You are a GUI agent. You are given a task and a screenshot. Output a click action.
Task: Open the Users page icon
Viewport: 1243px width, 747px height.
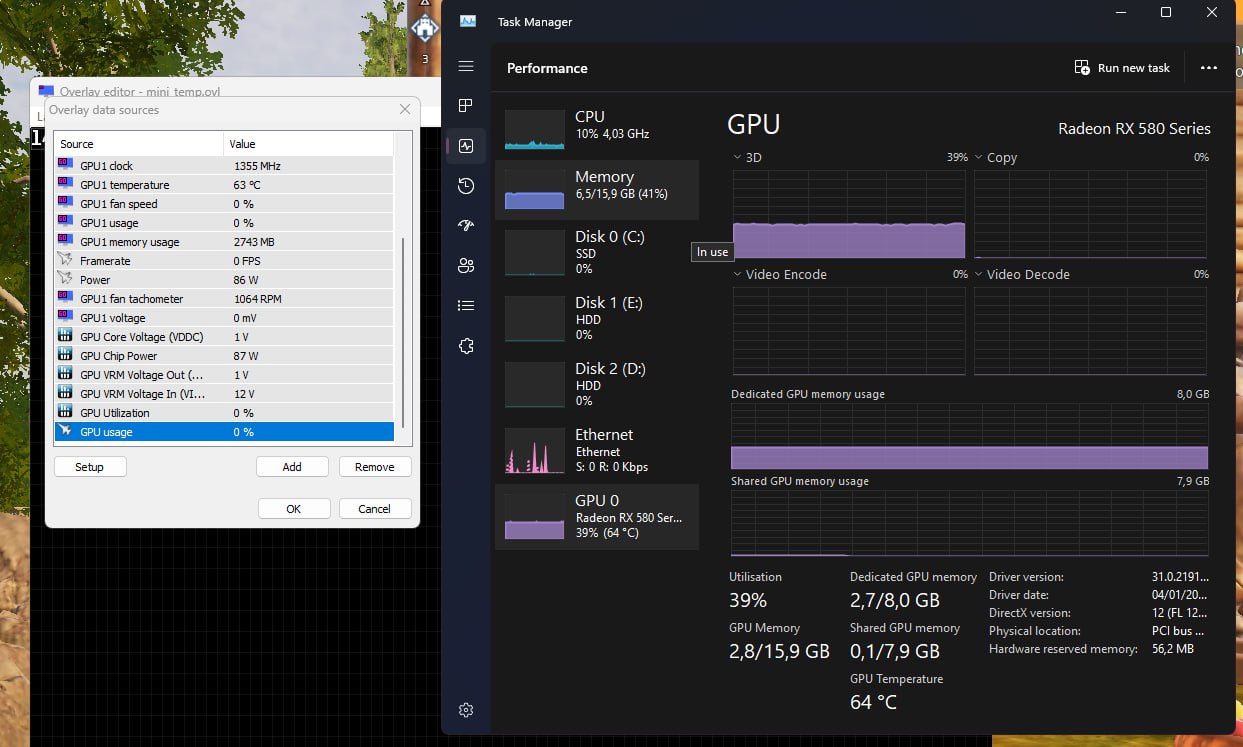click(x=465, y=265)
